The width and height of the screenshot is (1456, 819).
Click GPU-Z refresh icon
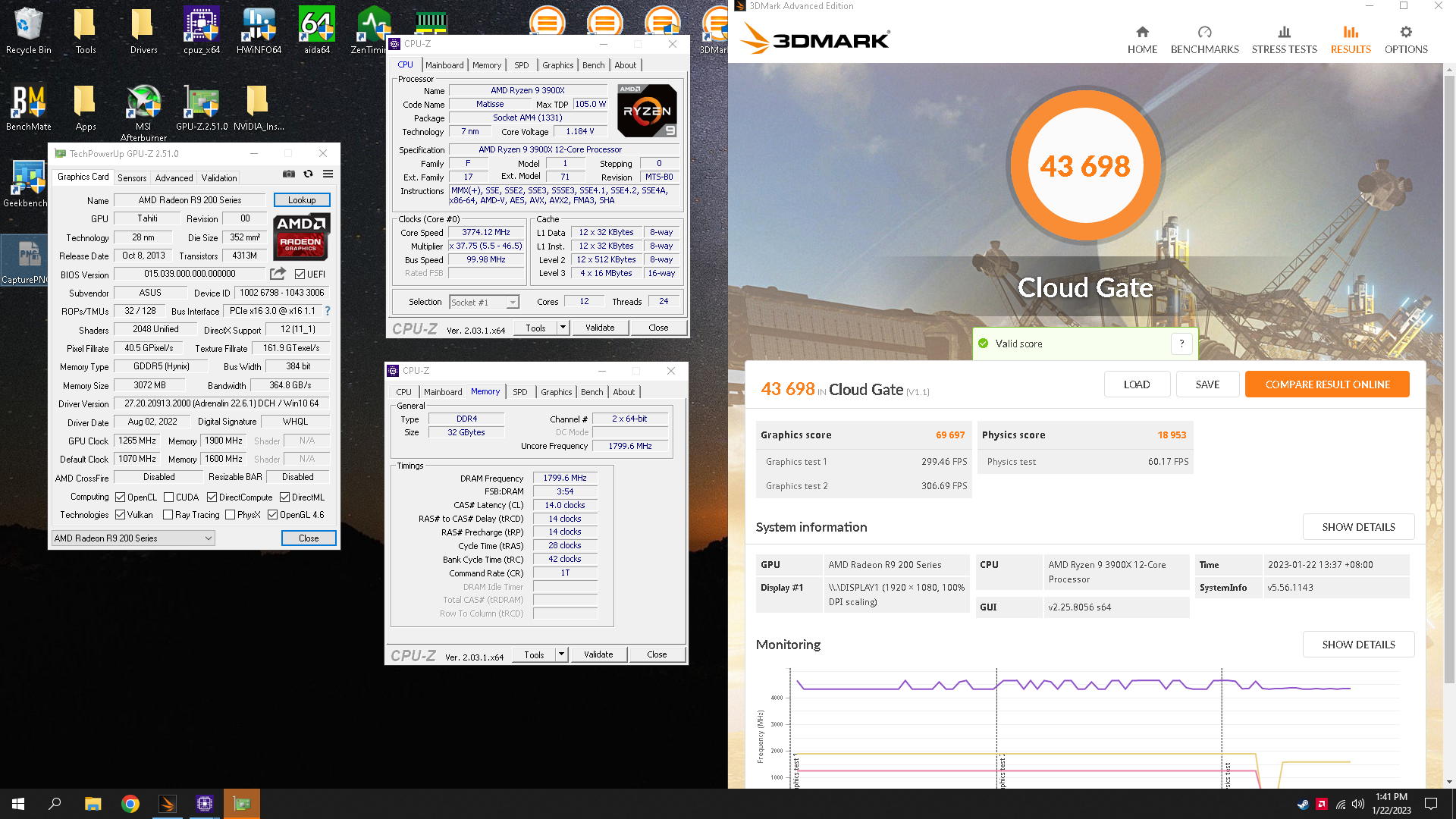308,174
